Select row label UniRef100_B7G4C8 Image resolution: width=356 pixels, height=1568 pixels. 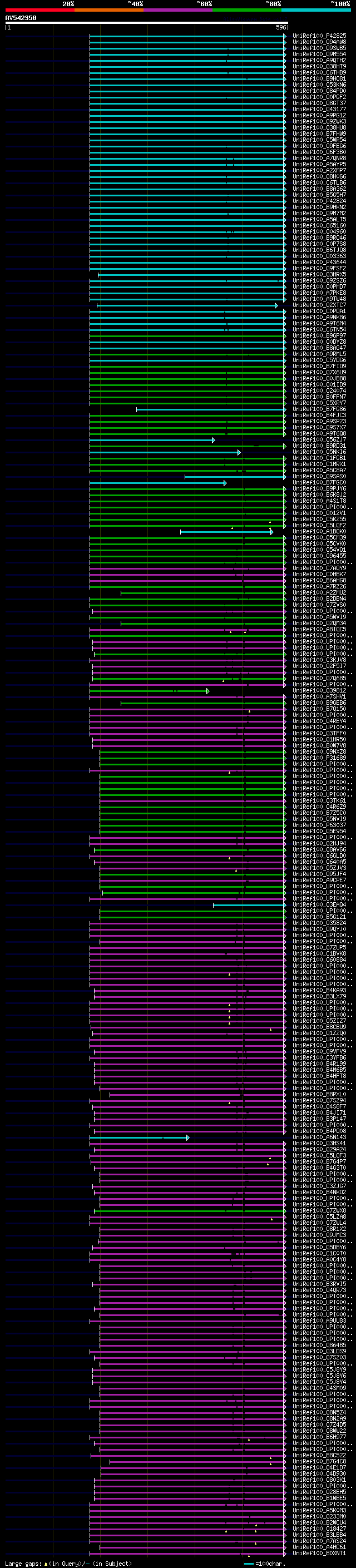click(x=319, y=1461)
